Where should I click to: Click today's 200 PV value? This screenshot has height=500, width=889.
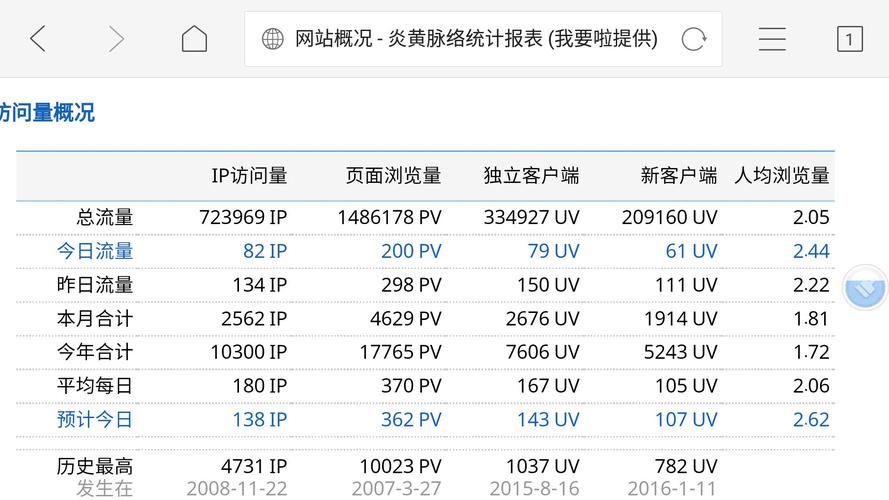click(411, 251)
